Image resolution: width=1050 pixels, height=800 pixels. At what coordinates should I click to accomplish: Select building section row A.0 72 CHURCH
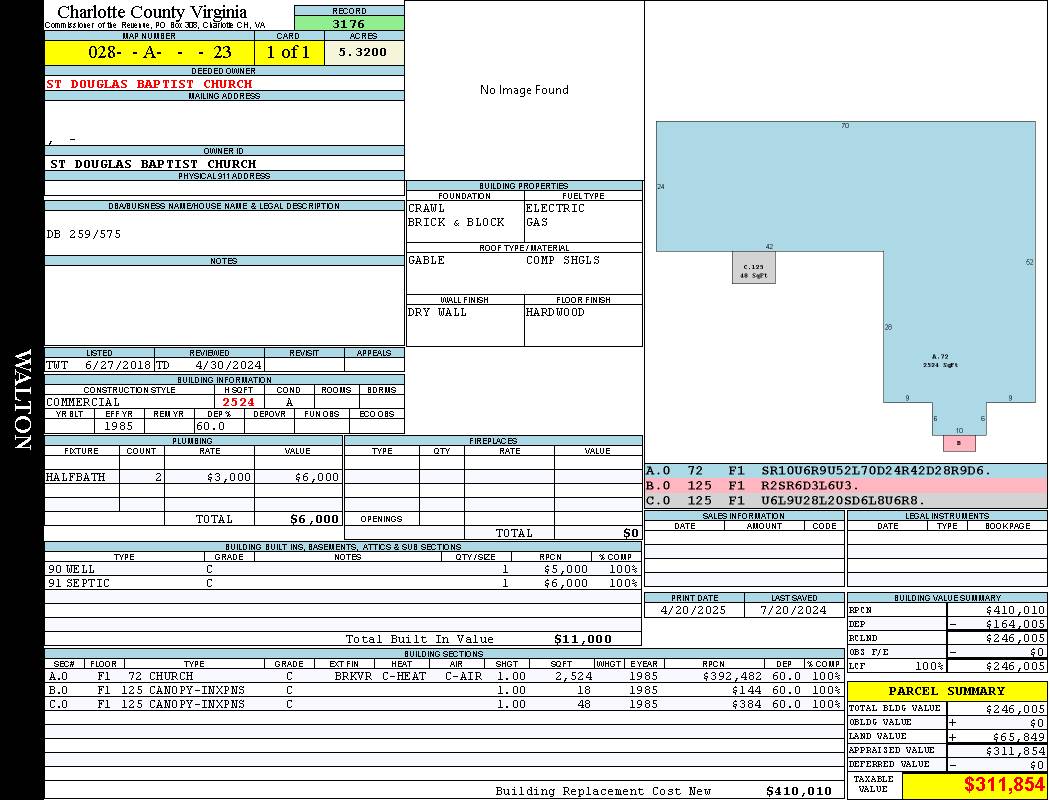[444, 677]
